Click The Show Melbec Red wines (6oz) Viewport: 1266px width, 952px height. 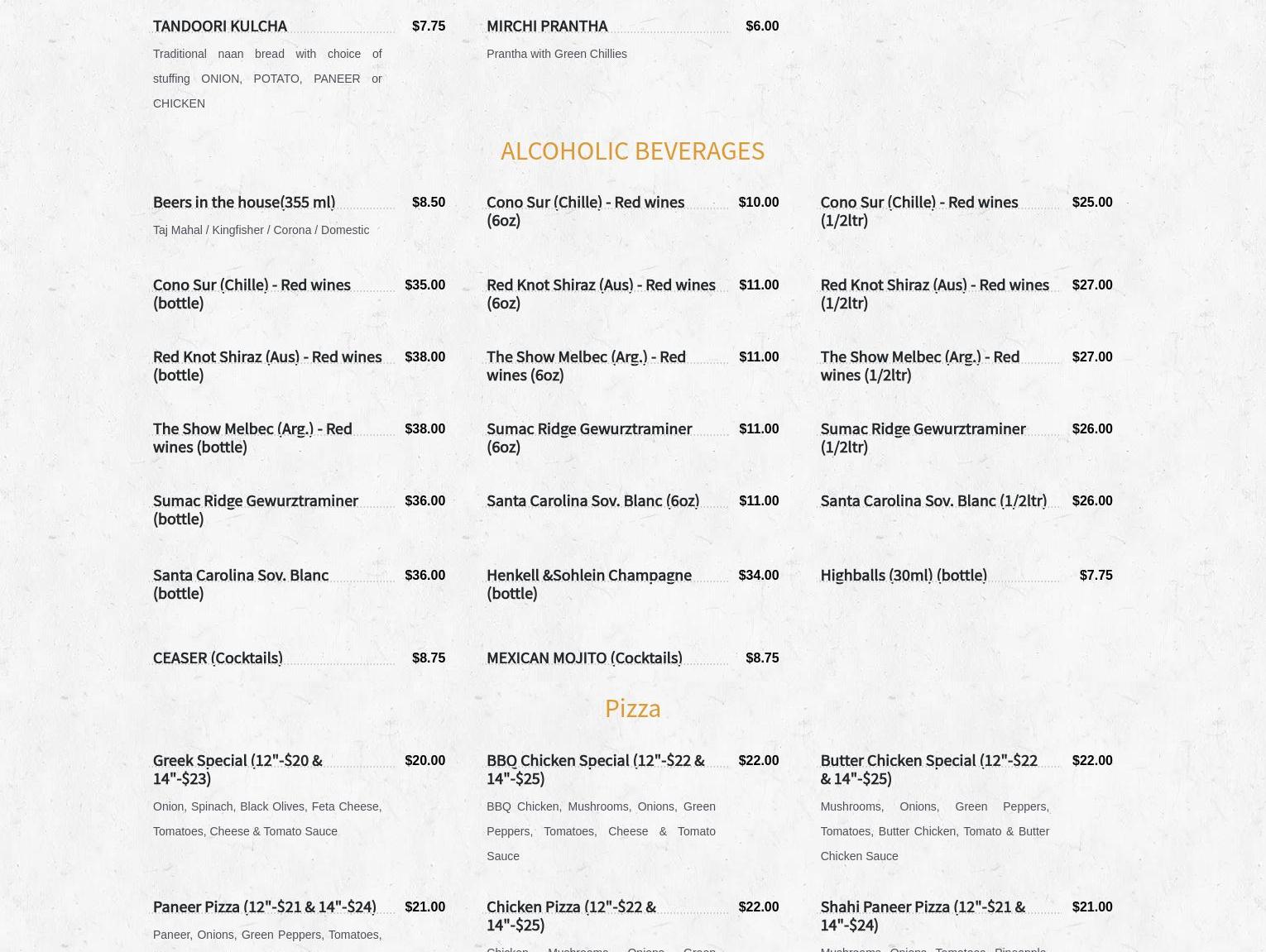(586, 366)
